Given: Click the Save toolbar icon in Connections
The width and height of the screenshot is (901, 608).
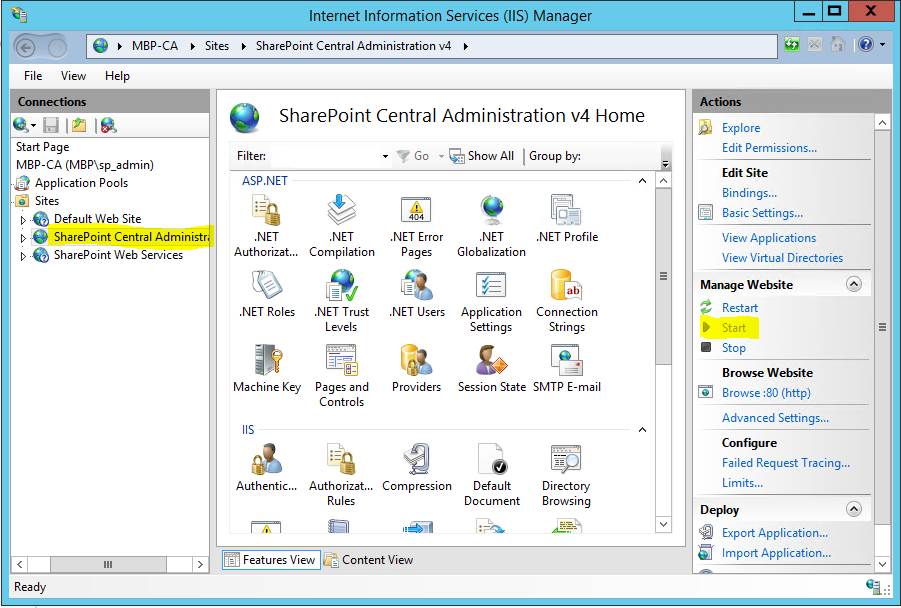Looking at the screenshot, I should [51, 125].
